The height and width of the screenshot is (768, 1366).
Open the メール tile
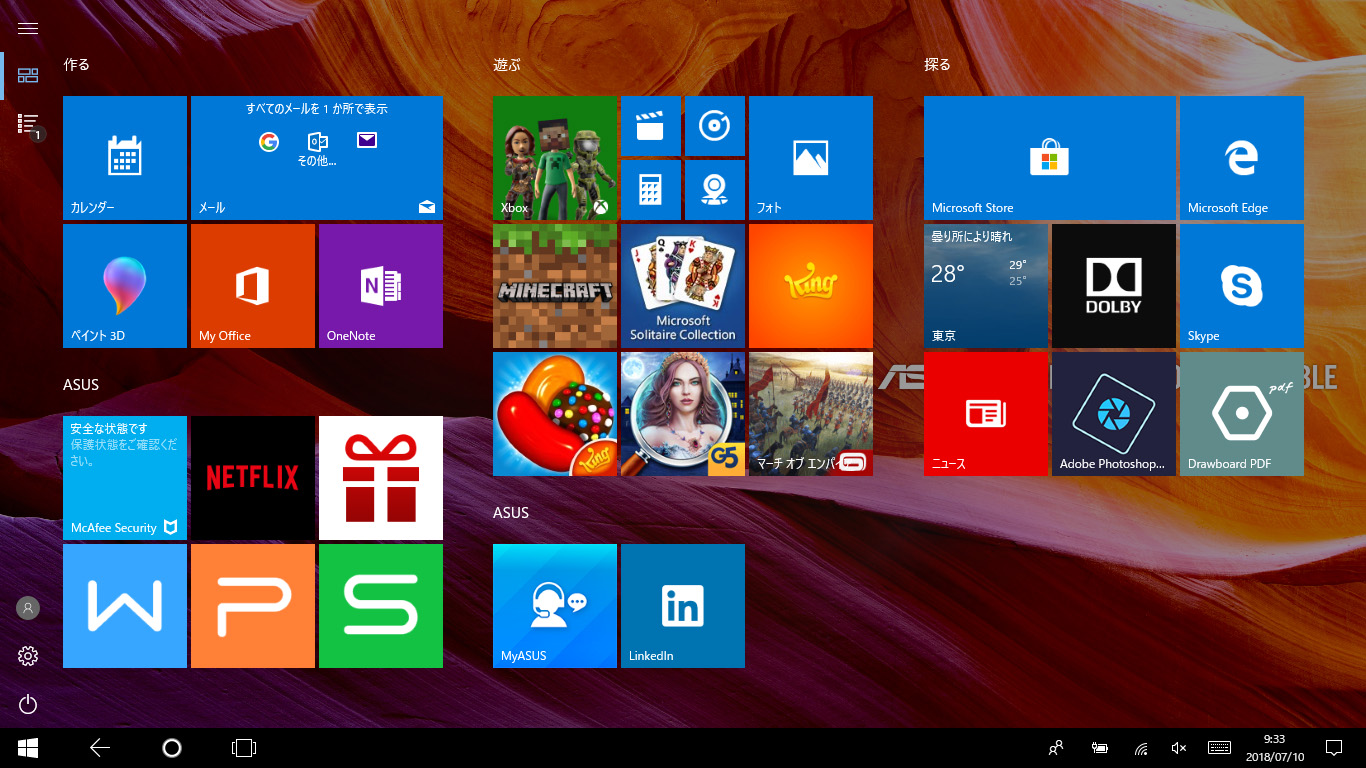click(317, 158)
